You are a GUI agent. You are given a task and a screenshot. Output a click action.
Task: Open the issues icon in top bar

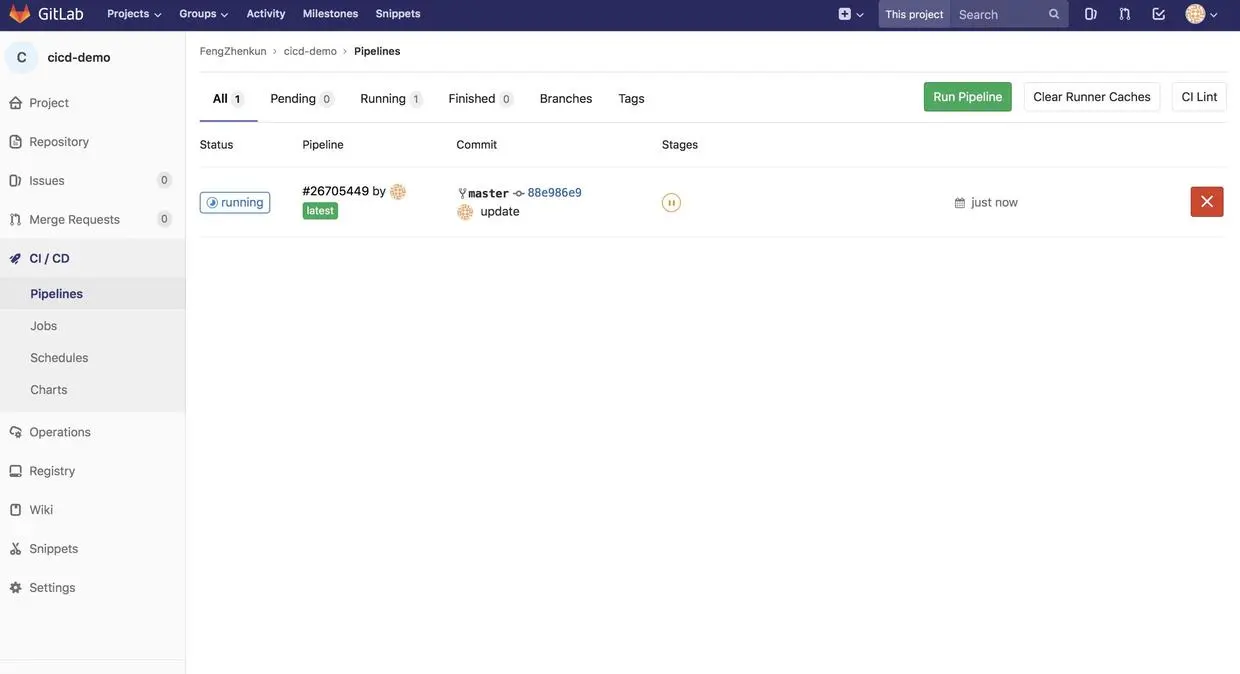click(x=1091, y=14)
